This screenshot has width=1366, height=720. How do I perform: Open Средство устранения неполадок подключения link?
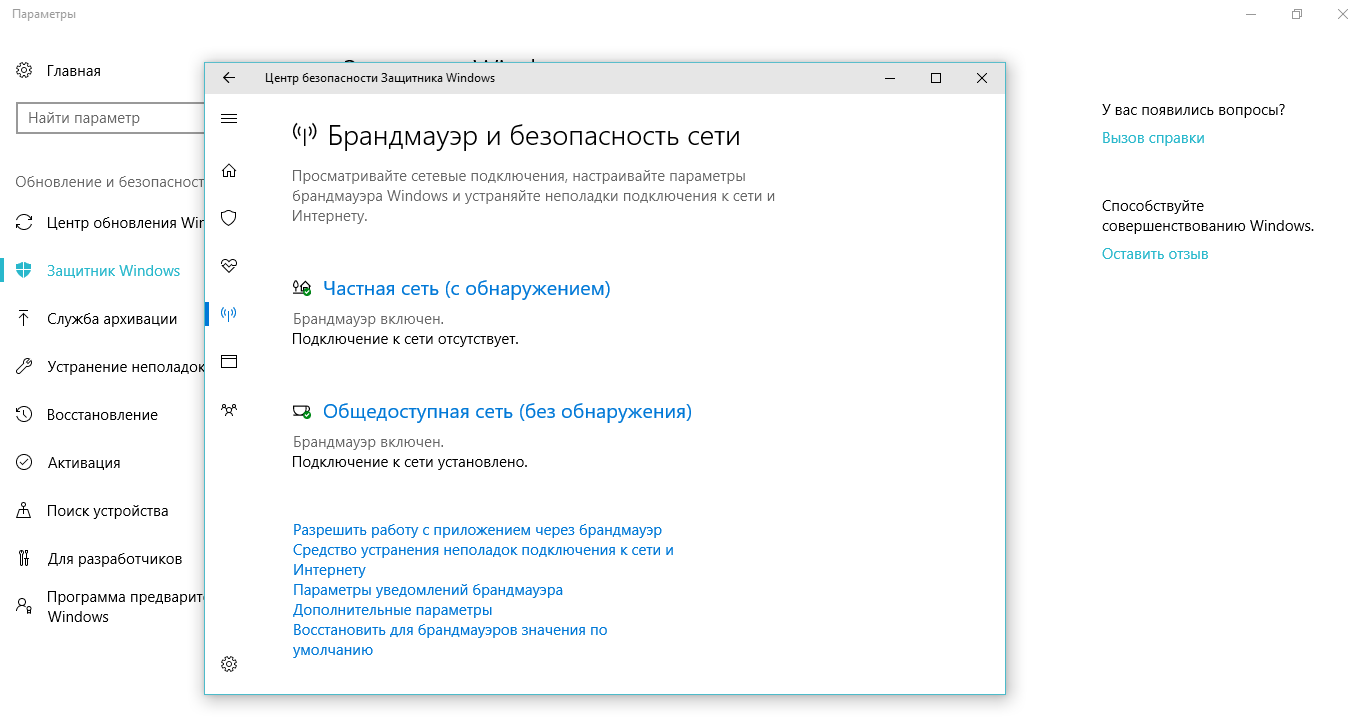pyautogui.click(x=483, y=560)
